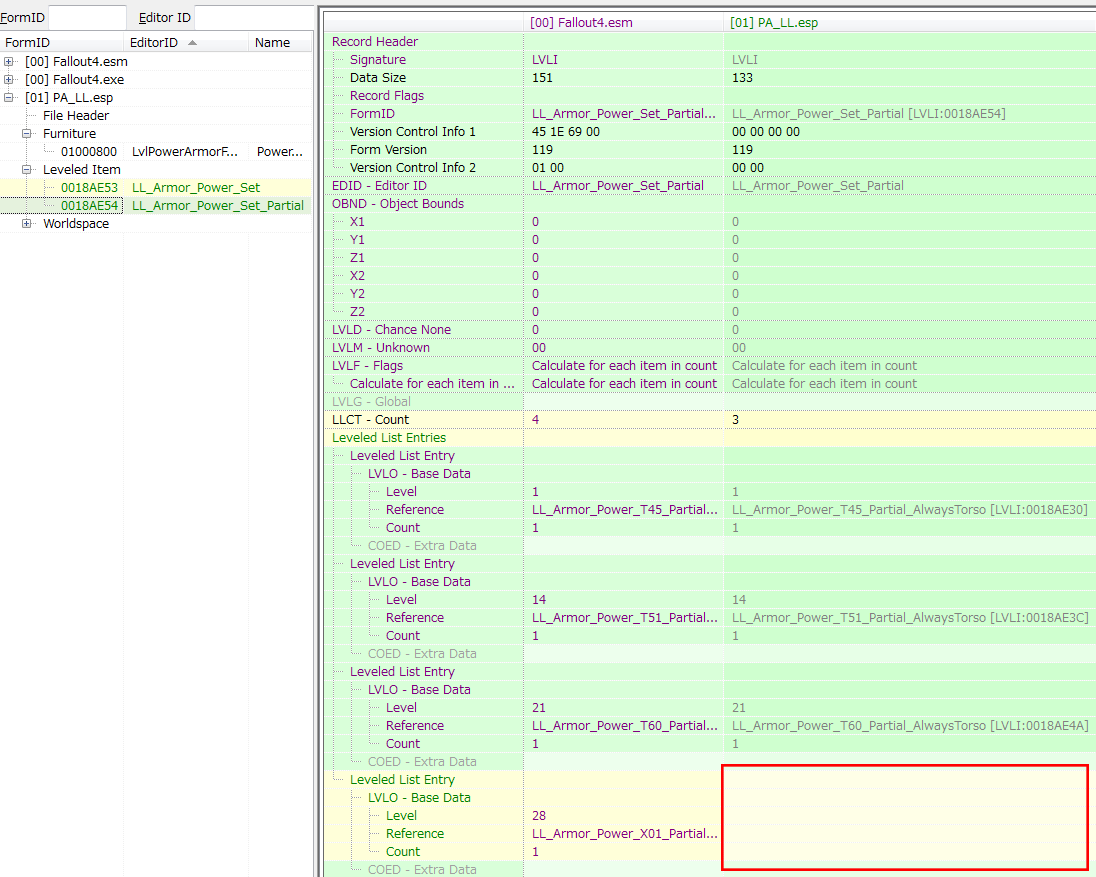This screenshot has width=1096, height=877.
Task: Click the PA_LL.esp FormID value LL_Armor_Power_Set_Partial [LVLI:0018AE54]
Action: 868,114
